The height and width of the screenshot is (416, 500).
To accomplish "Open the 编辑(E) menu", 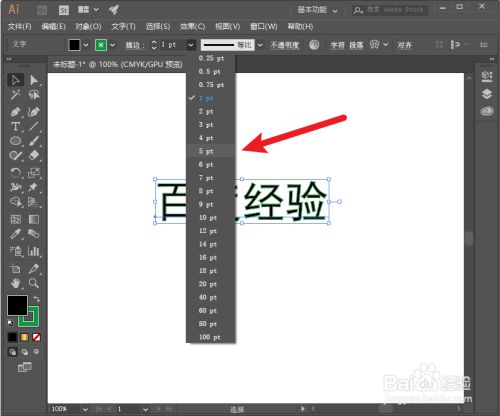I will [53, 26].
